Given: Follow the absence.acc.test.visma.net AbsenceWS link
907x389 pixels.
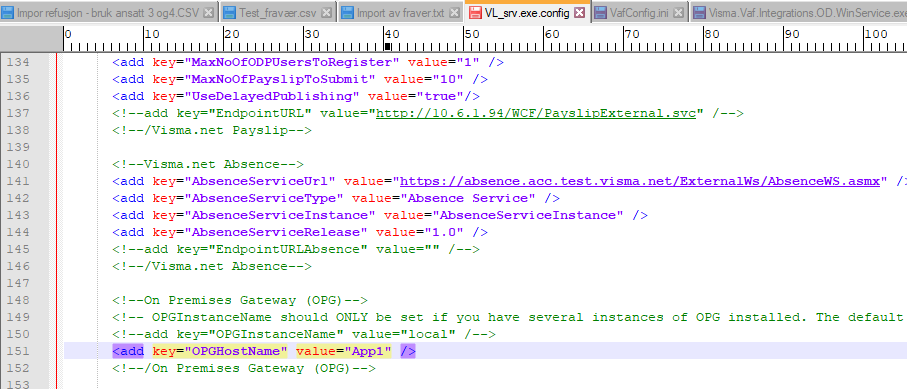Looking at the screenshot, I should (640, 181).
